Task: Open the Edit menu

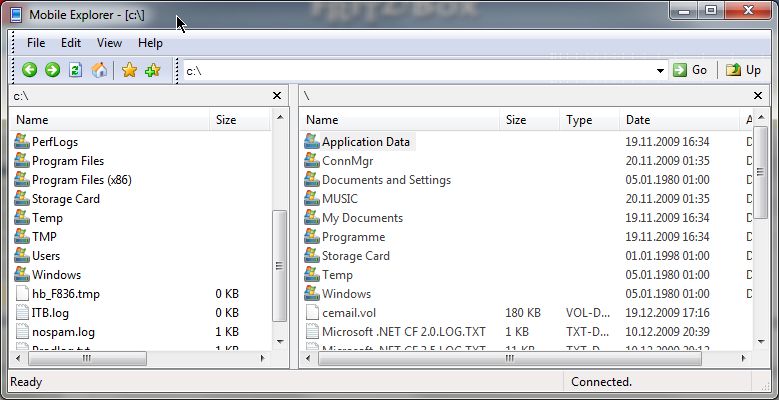Action: pos(71,43)
